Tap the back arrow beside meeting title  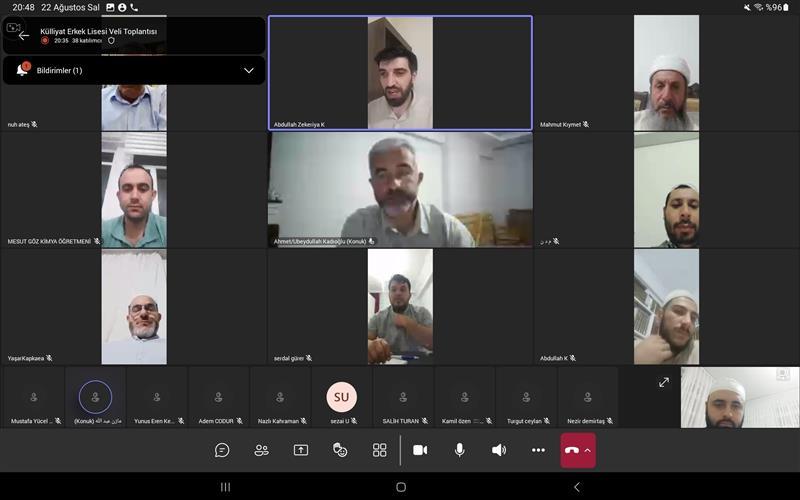tap(24, 35)
